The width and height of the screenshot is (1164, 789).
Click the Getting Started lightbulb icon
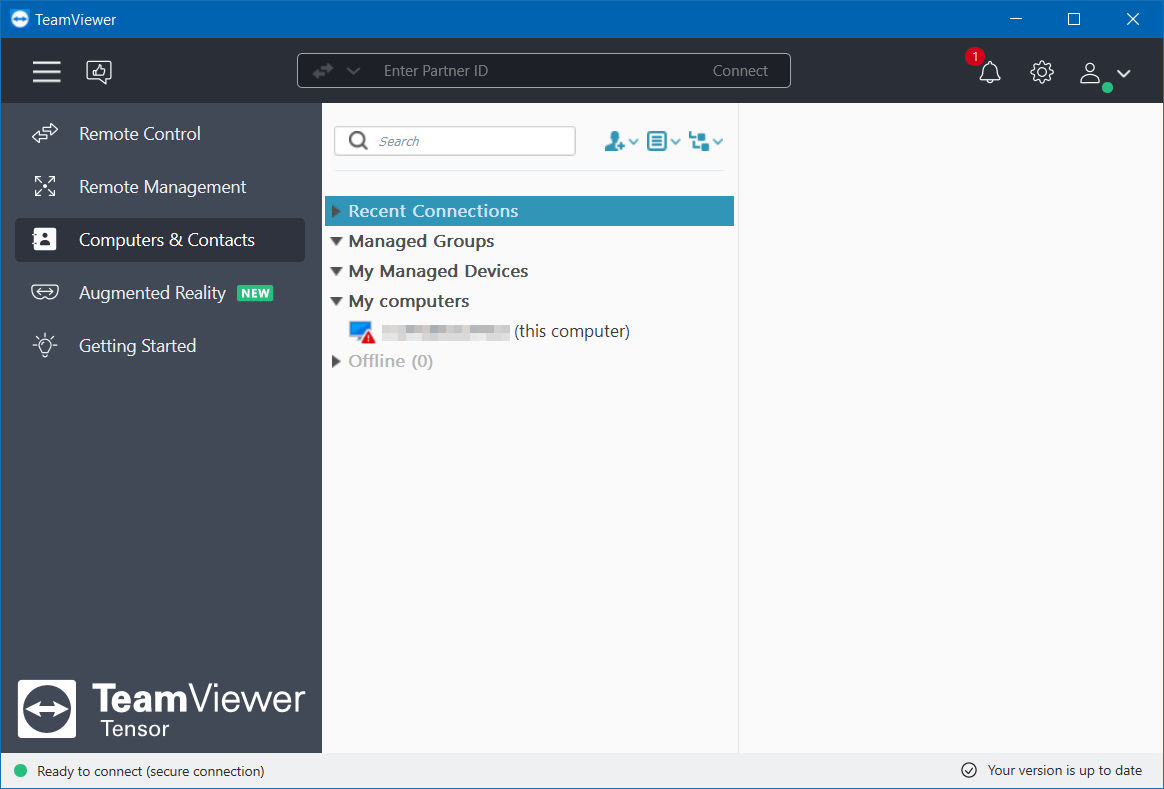(x=45, y=345)
